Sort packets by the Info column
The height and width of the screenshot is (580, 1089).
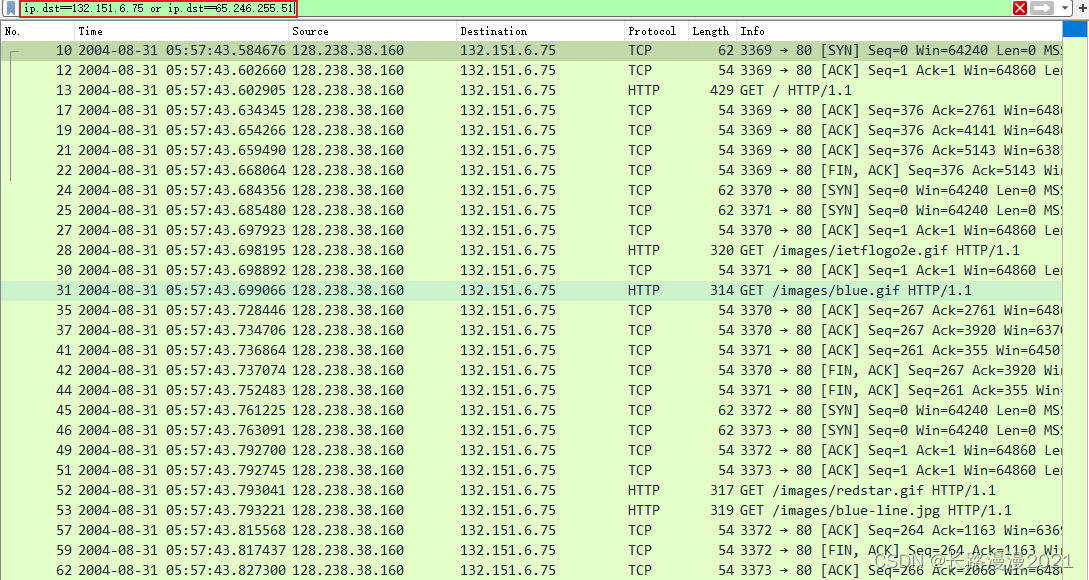(x=899, y=31)
